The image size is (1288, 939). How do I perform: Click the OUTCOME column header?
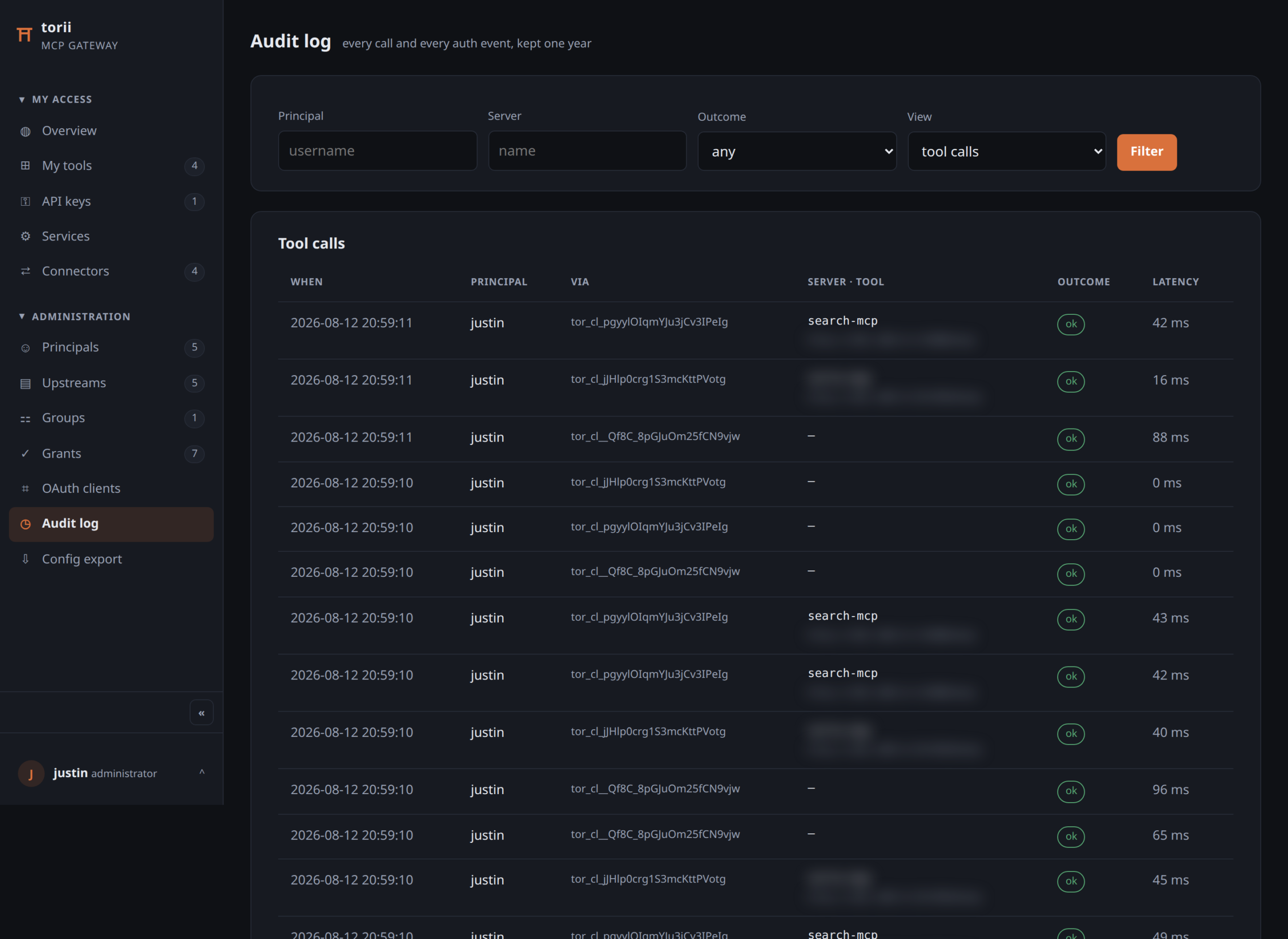[1083, 282]
